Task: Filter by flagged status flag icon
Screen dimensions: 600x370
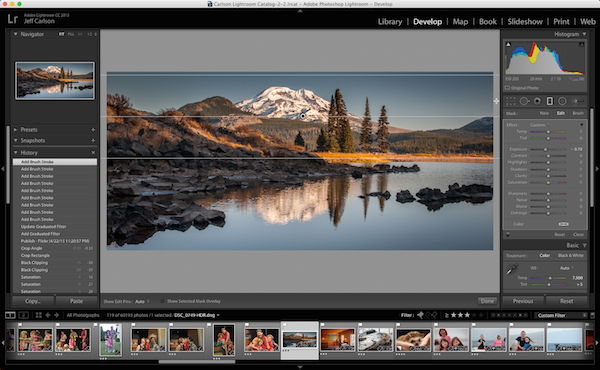Action: pyautogui.click(x=421, y=315)
